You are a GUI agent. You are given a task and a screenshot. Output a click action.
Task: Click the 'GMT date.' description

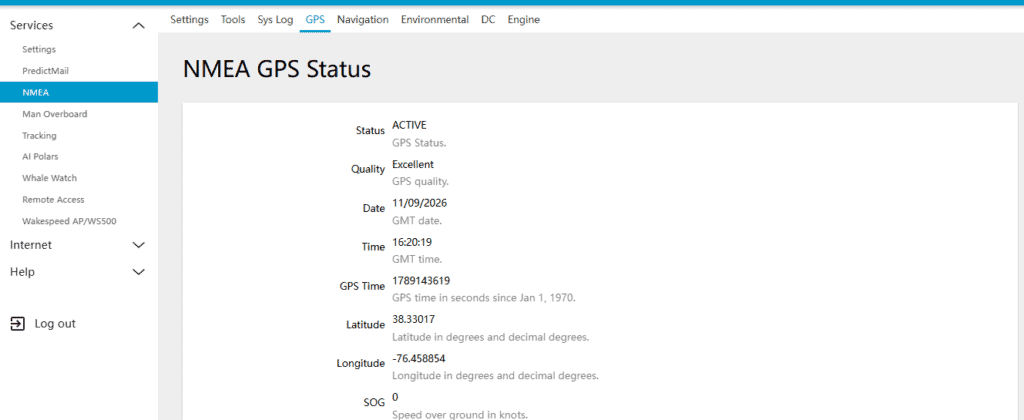pyautogui.click(x=417, y=221)
